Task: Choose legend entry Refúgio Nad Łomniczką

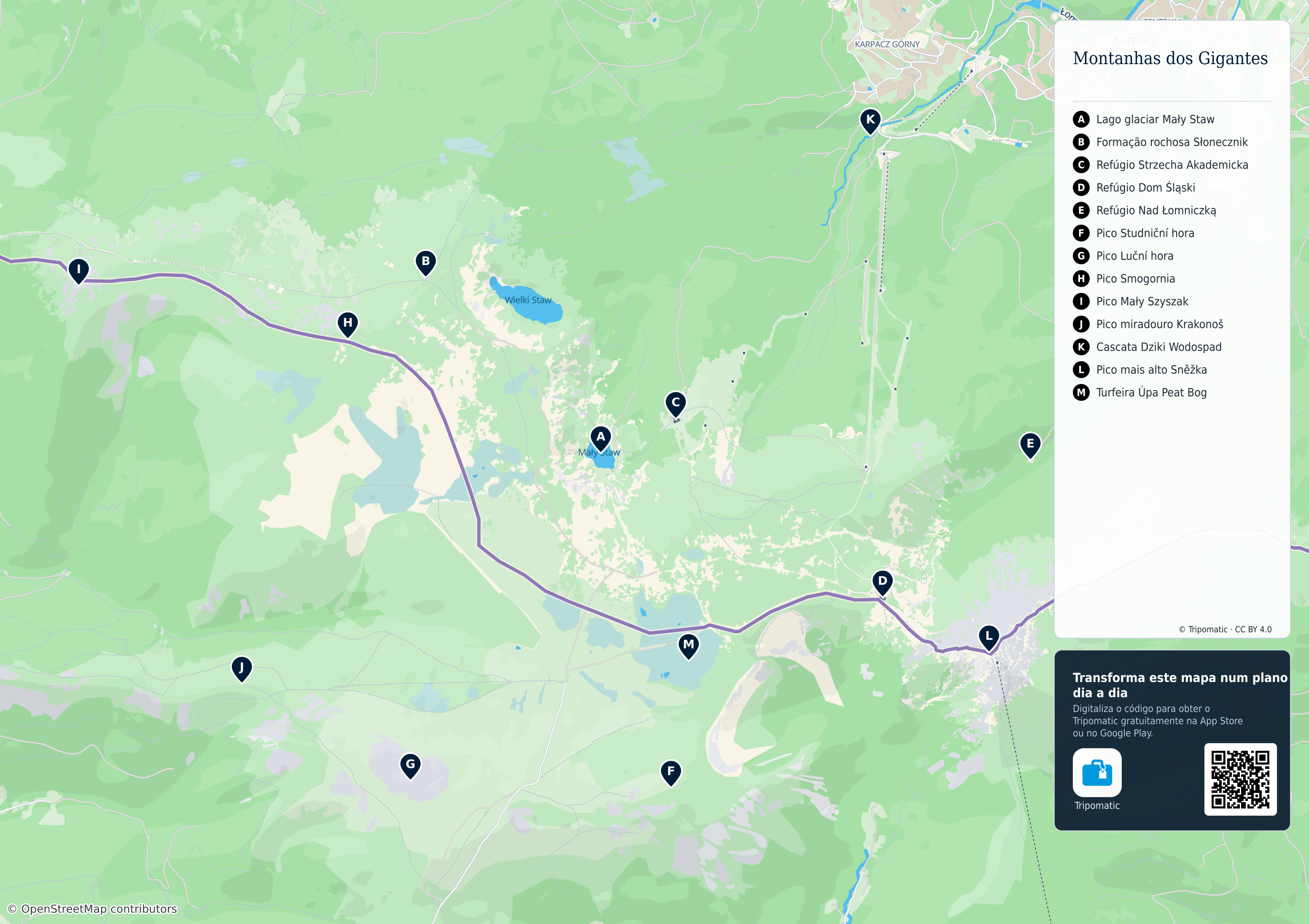Action: click(1144, 210)
